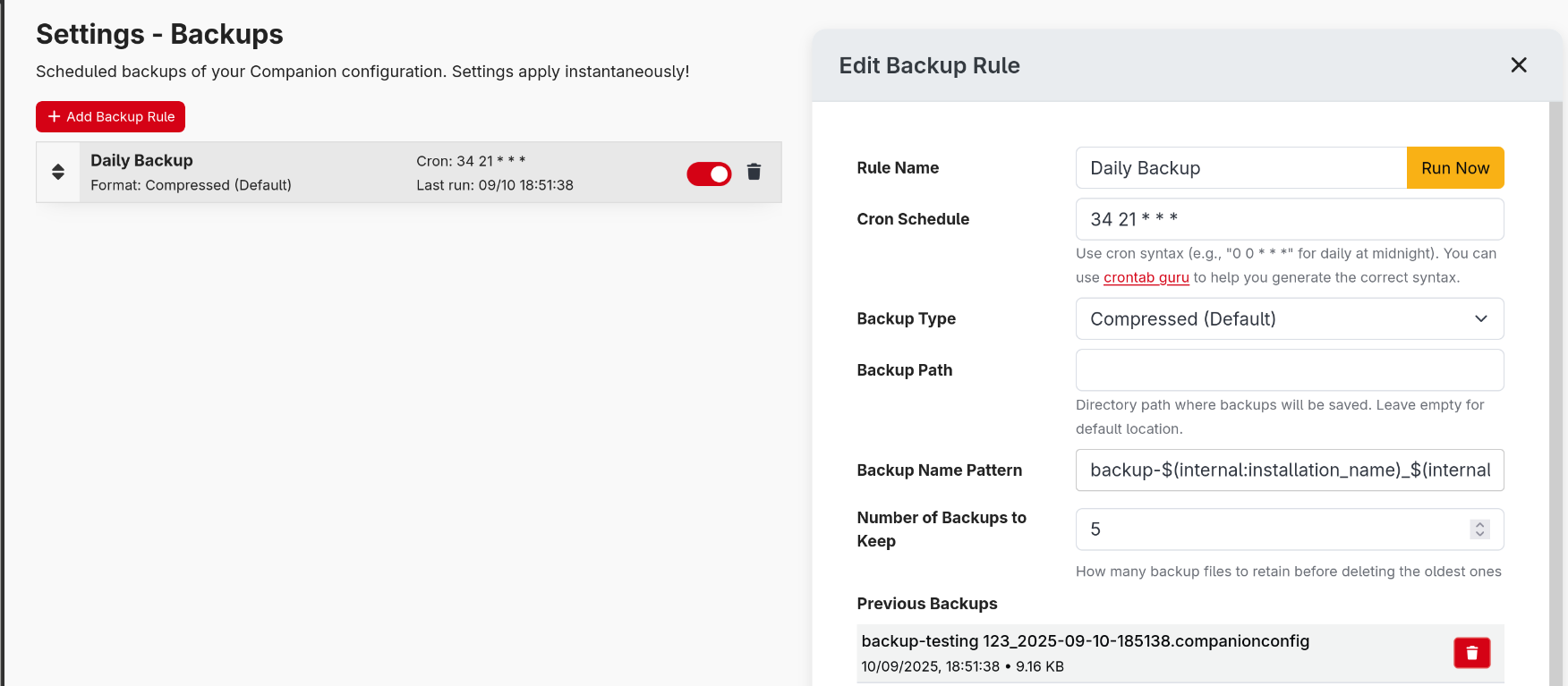Click the Number of Backups stepper arrows
The height and width of the screenshot is (686, 1568).
click(x=1479, y=529)
